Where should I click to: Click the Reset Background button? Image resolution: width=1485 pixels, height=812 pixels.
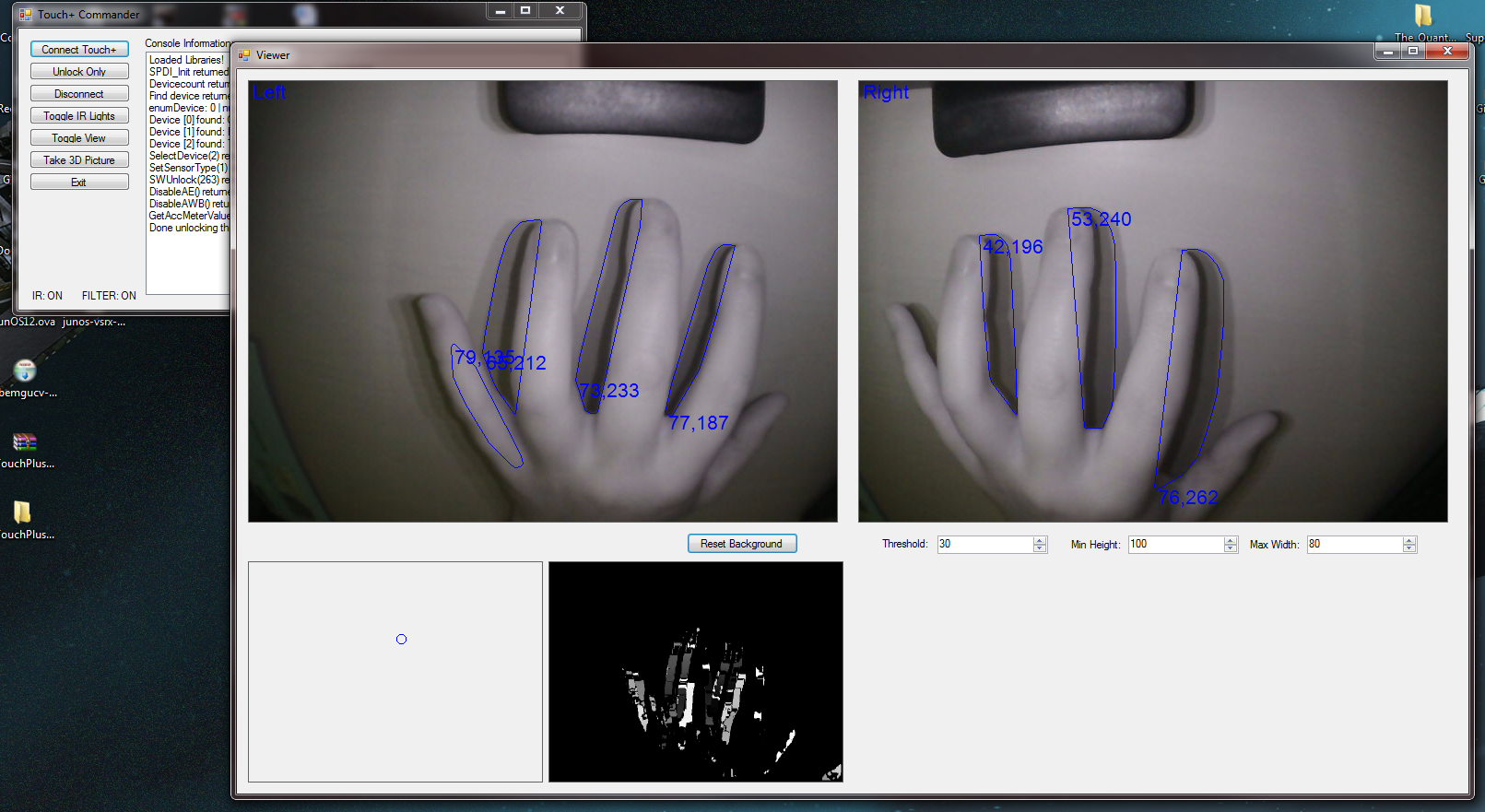741,544
